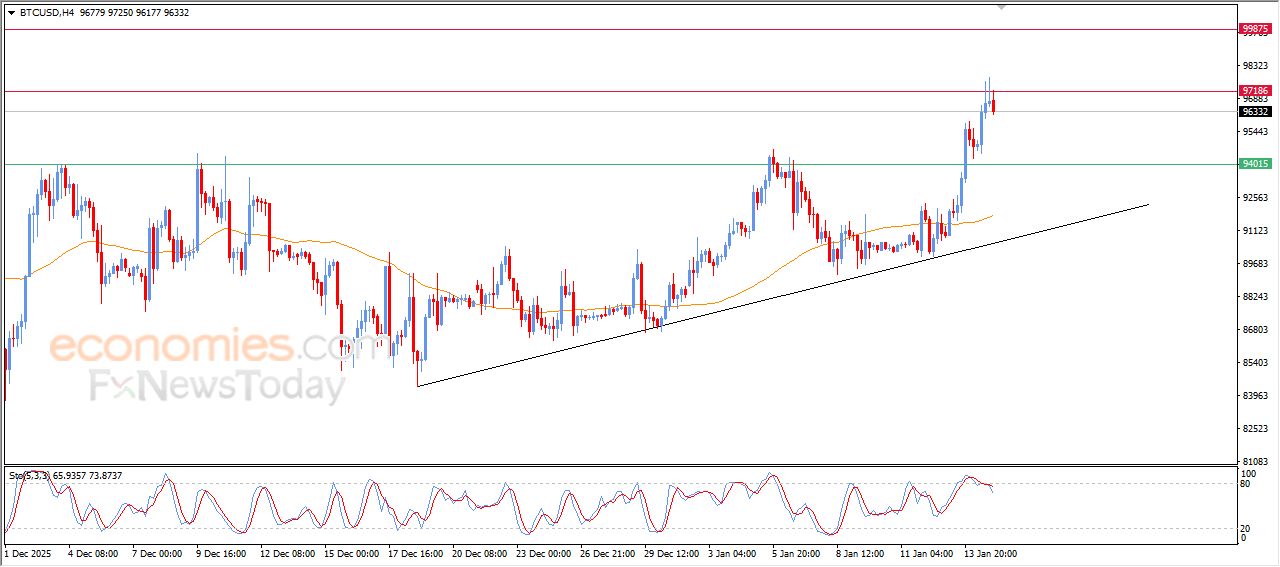Click the stochastic 20 level marker
The width and height of the screenshot is (1280, 567).
pyautogui.click(x=1246, y=528)
